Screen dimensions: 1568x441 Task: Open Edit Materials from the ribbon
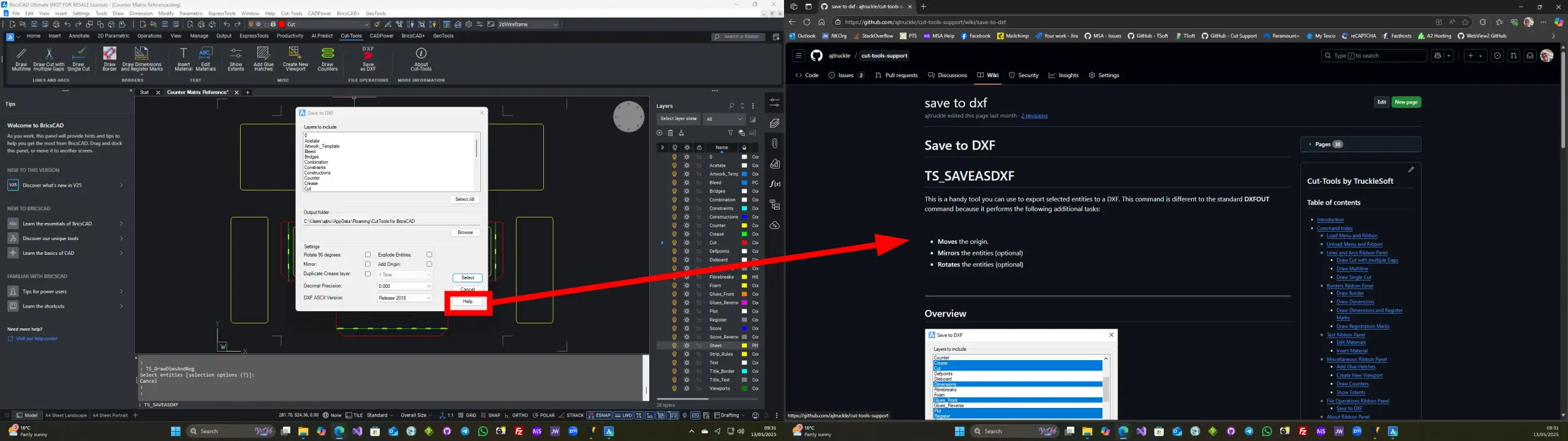206,59
